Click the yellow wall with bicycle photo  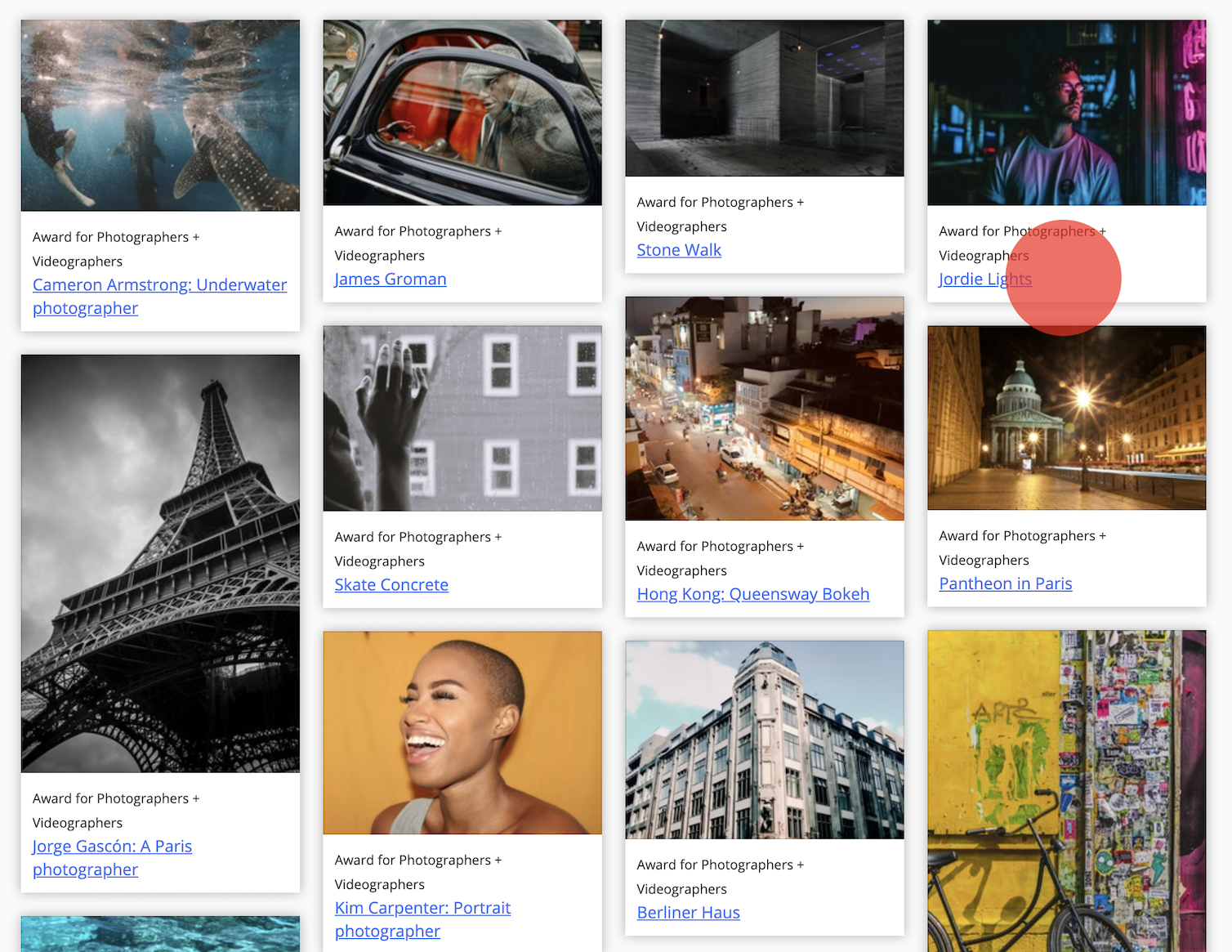(x=1066, y=790)
